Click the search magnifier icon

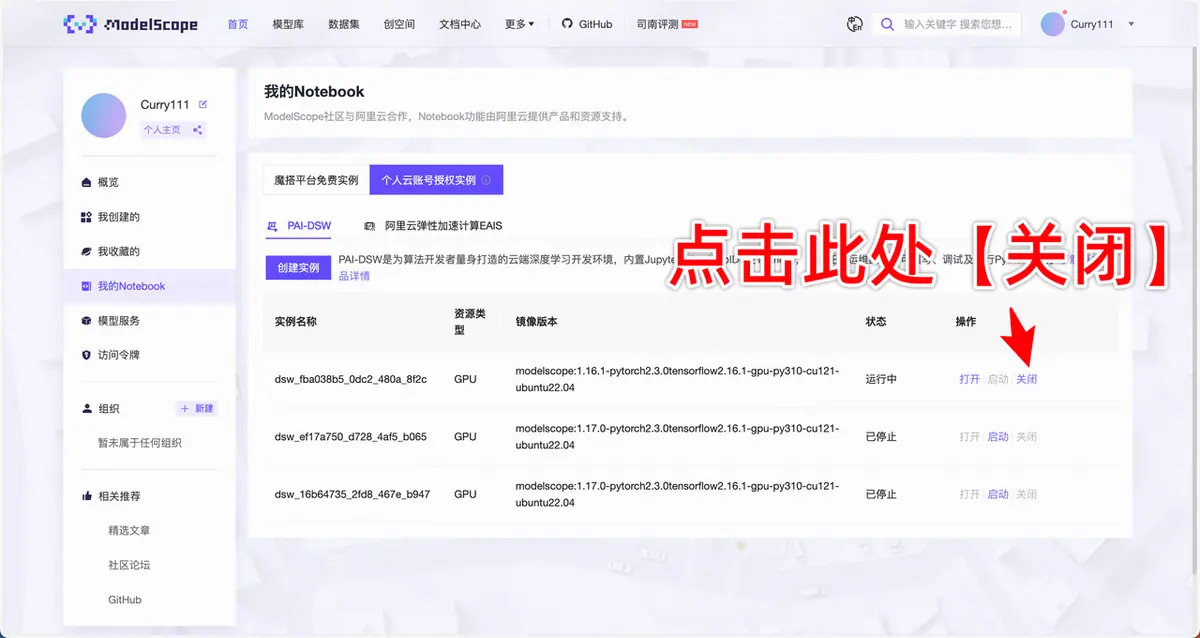(x=887, y=24)
